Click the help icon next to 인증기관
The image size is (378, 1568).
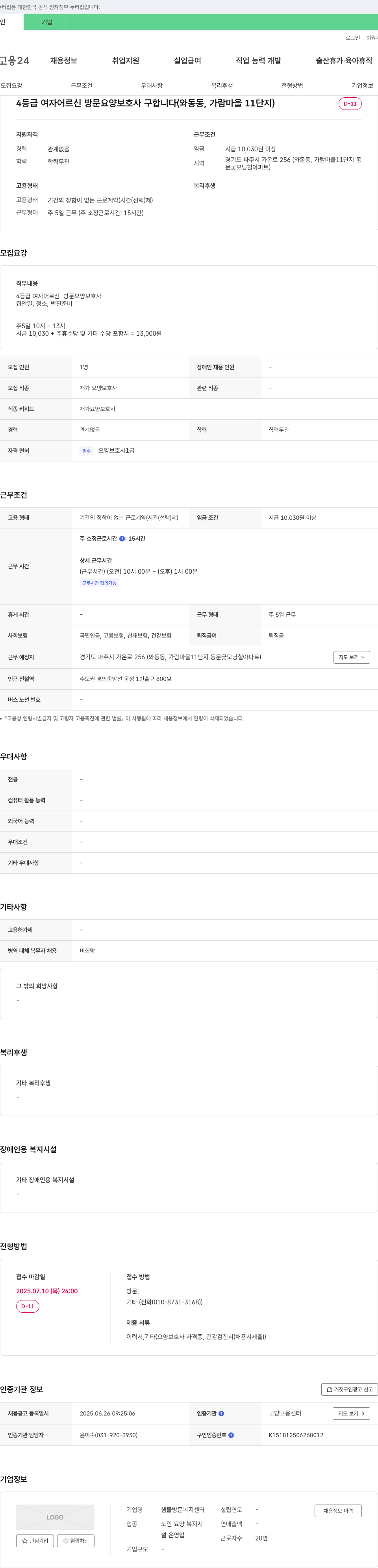(221, 1414)
